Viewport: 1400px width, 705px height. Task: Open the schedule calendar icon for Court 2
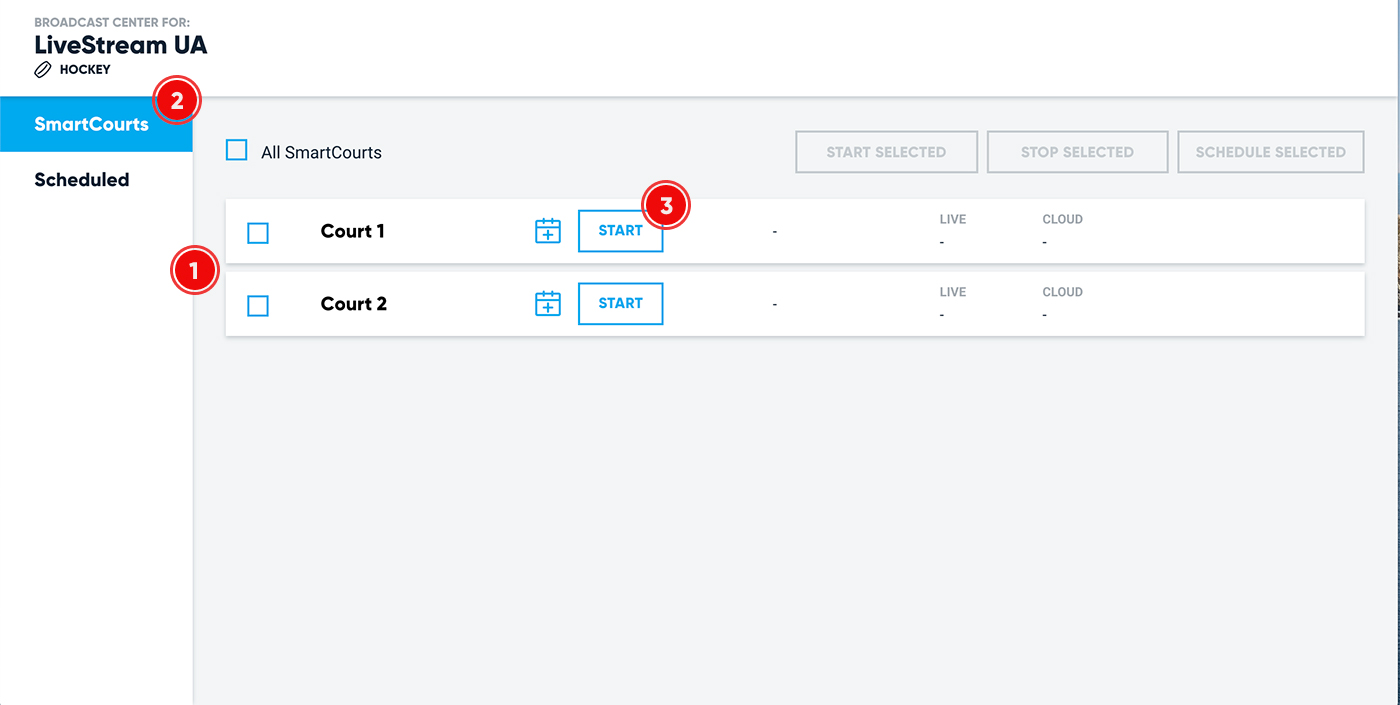[x=548, y=304]
